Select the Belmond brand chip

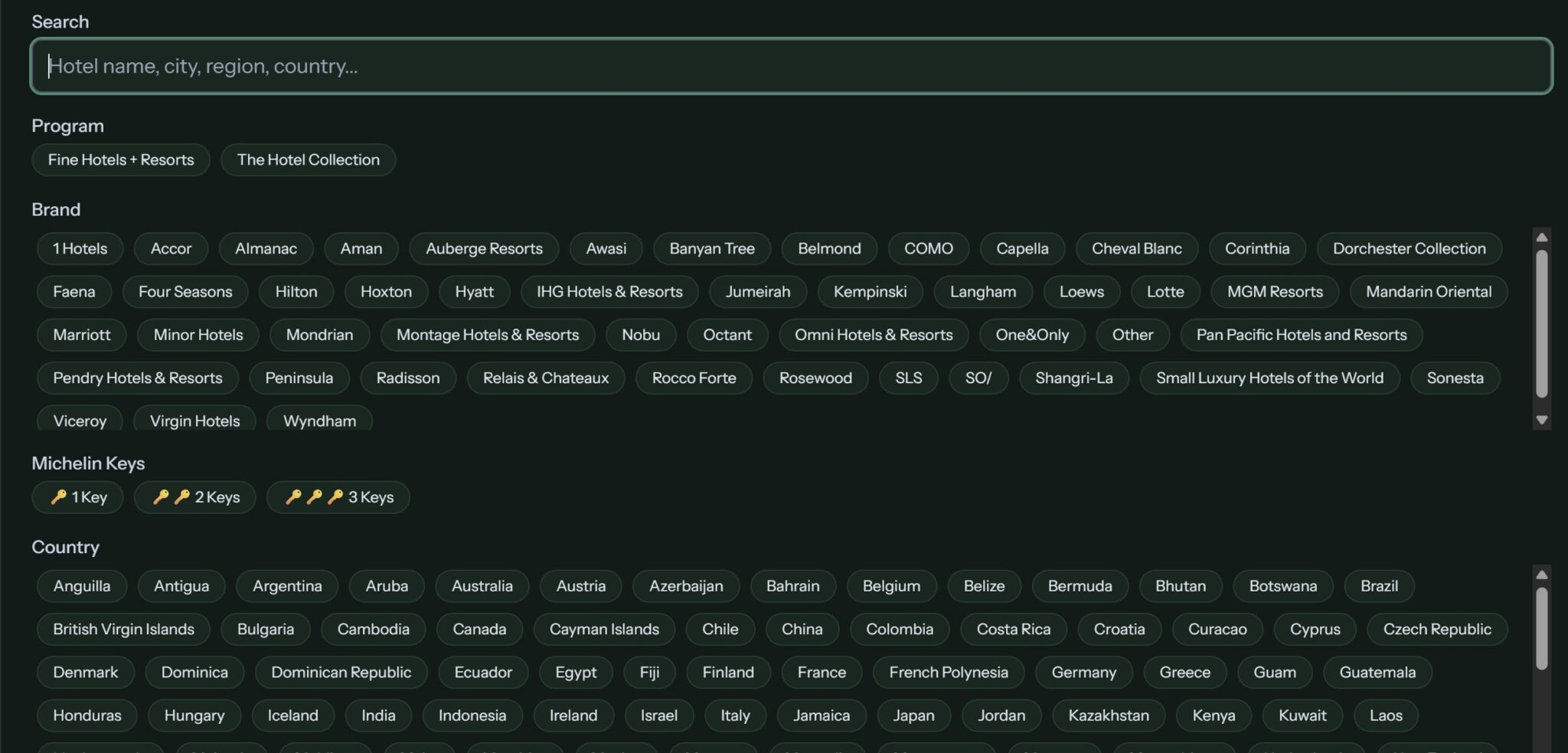(829, 249)
